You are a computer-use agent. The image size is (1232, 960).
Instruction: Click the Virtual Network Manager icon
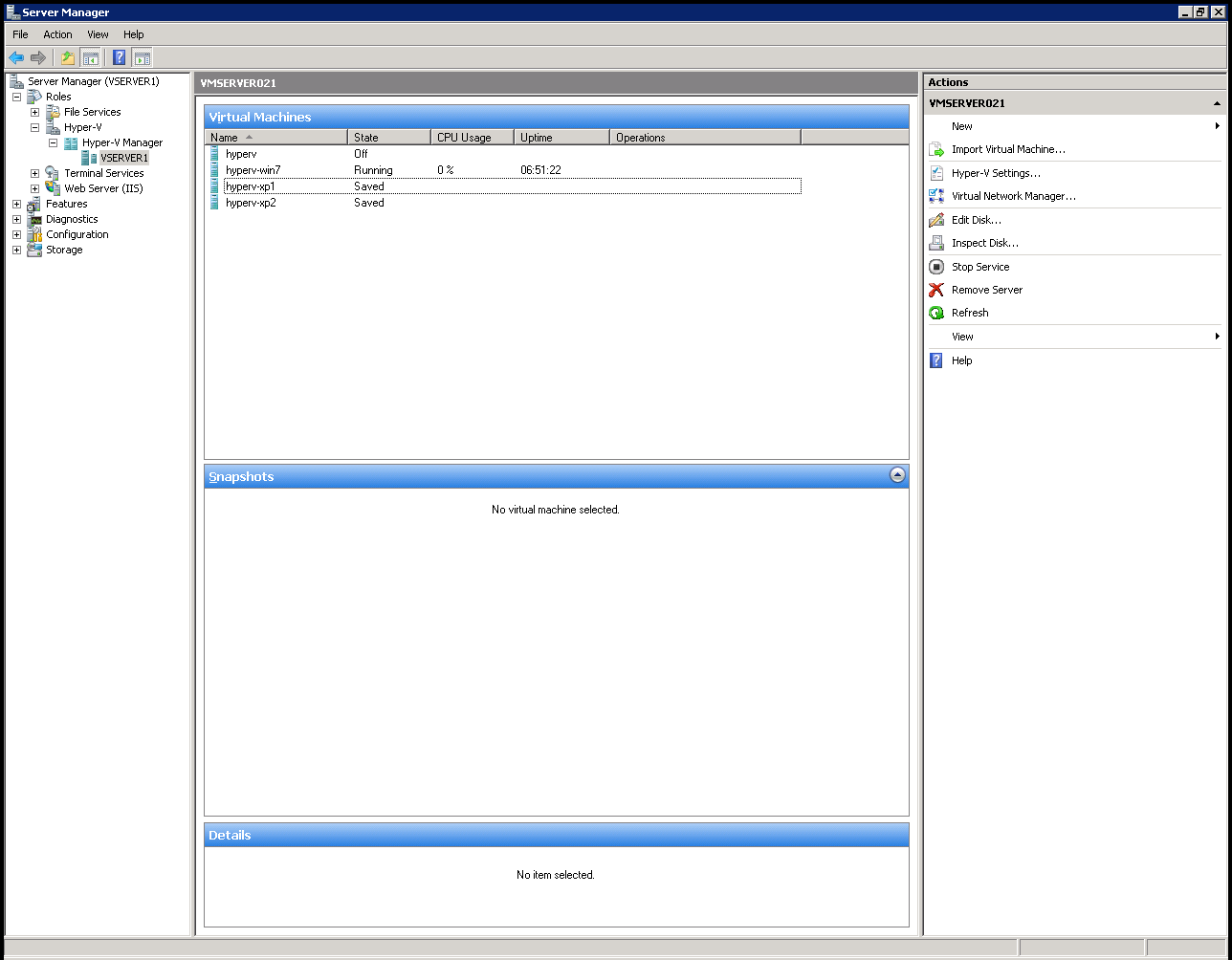[936, 196]
